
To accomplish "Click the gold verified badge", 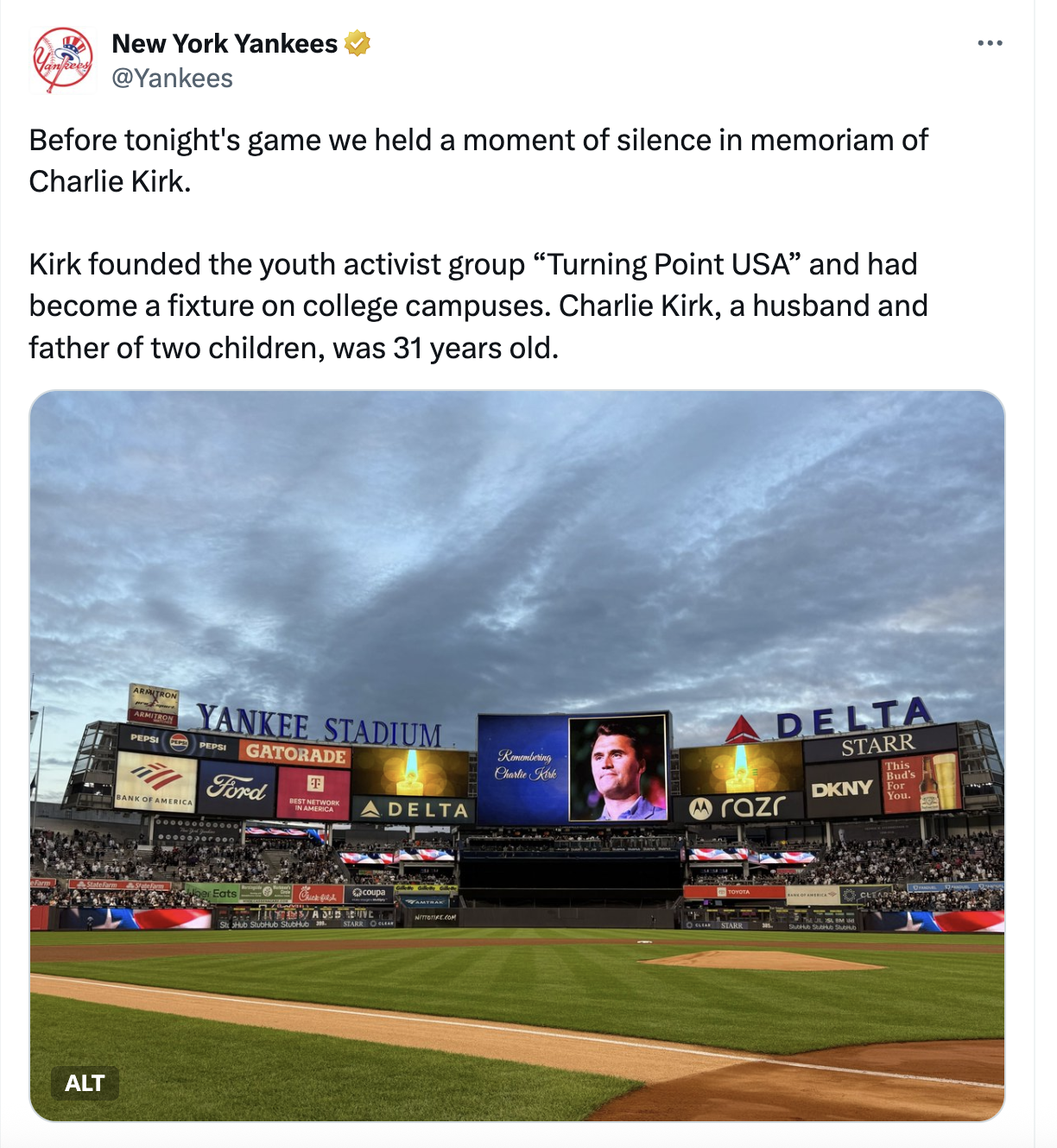I will (x=358, y=43).
